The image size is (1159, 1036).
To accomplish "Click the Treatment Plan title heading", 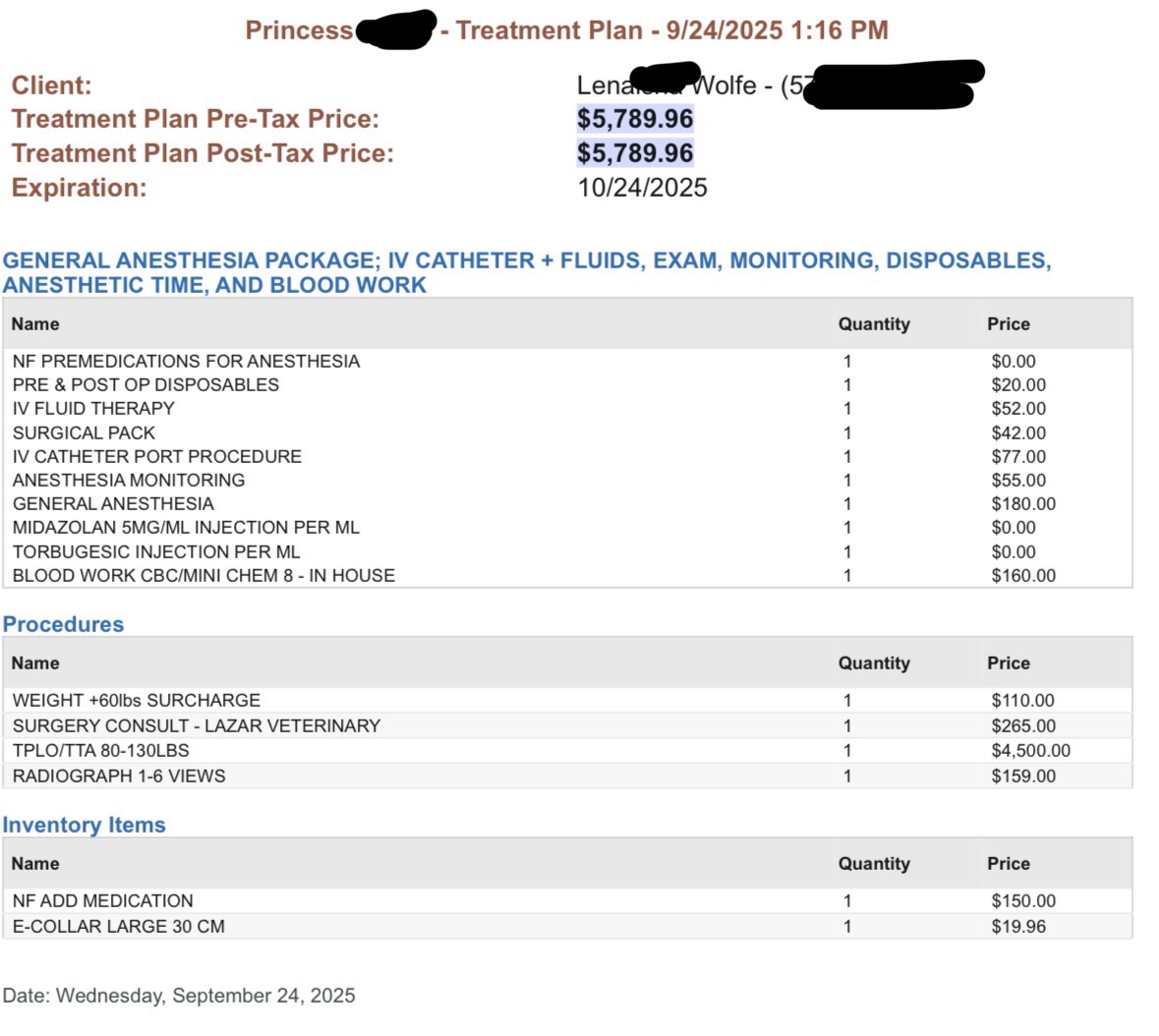I will click(566, 30).
